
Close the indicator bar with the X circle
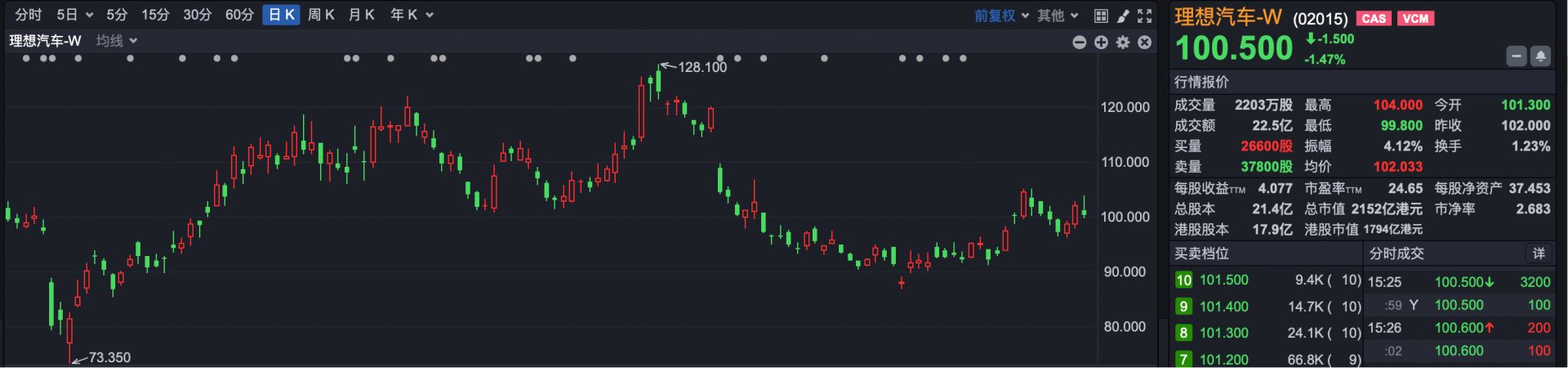(x=1145, y=42)
